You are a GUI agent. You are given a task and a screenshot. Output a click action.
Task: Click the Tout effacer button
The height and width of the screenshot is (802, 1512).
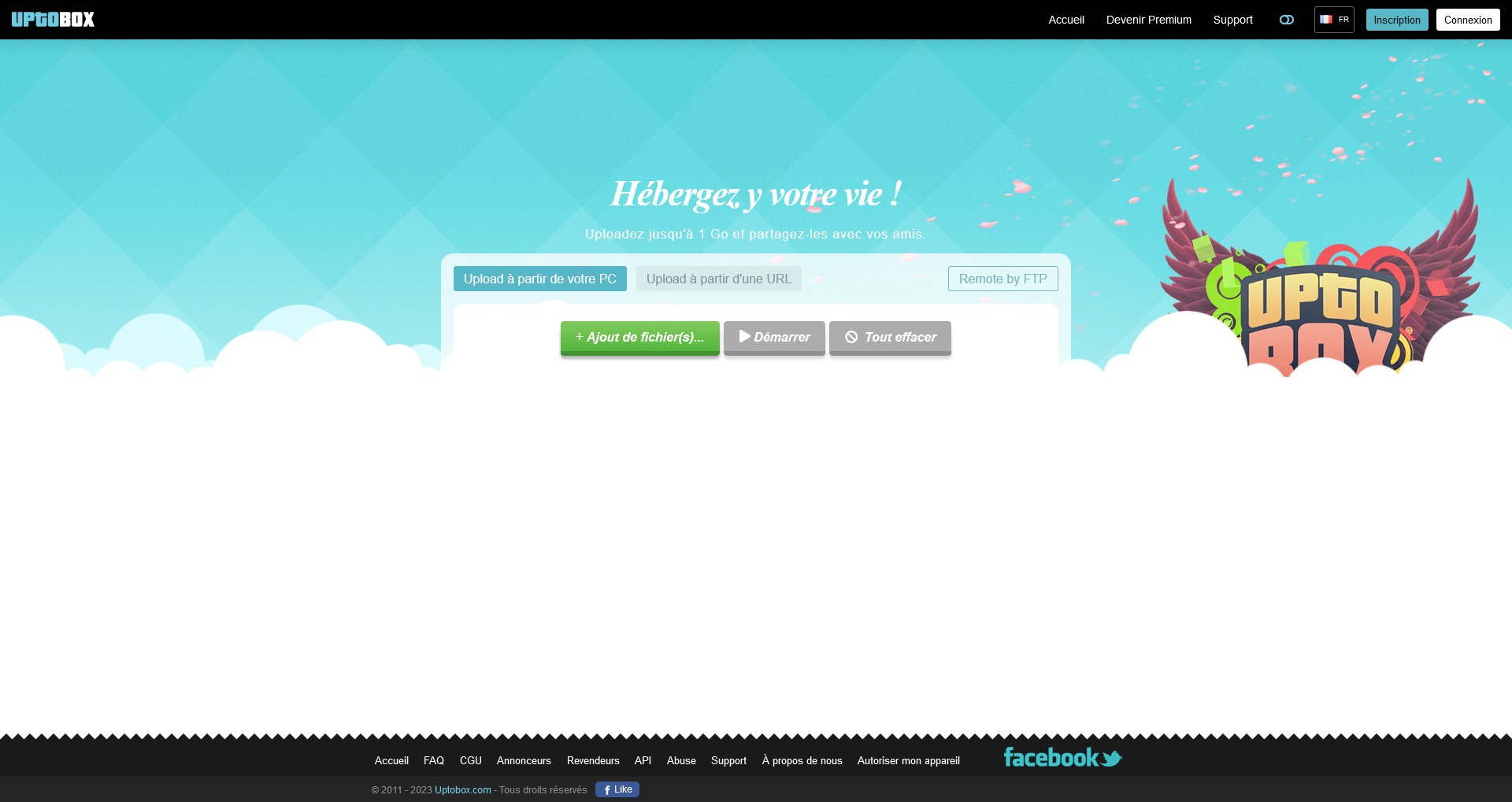[890, 338]
